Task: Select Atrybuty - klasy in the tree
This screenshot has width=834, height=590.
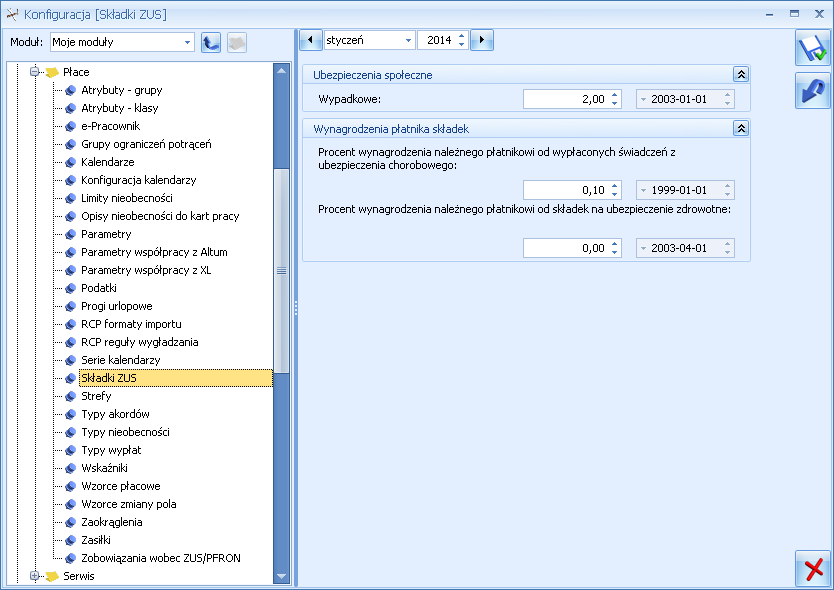Action: point(120,109)
